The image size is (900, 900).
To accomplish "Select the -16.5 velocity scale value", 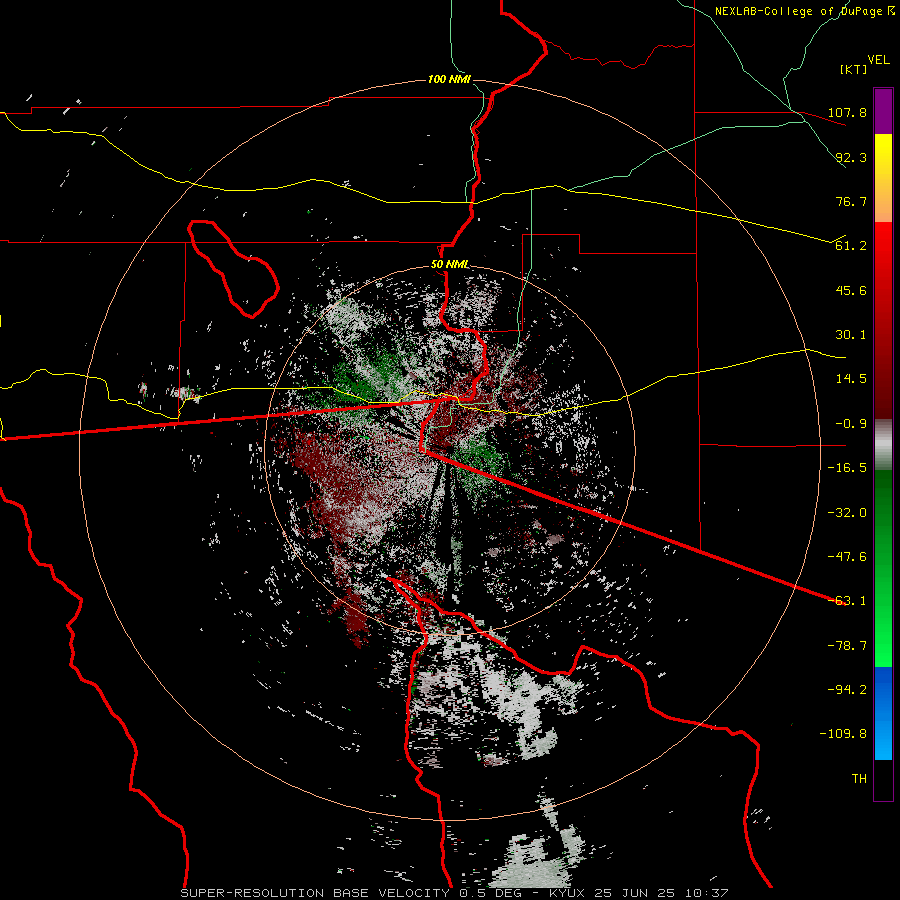I will pyautogui.click(x=847, y=468).
